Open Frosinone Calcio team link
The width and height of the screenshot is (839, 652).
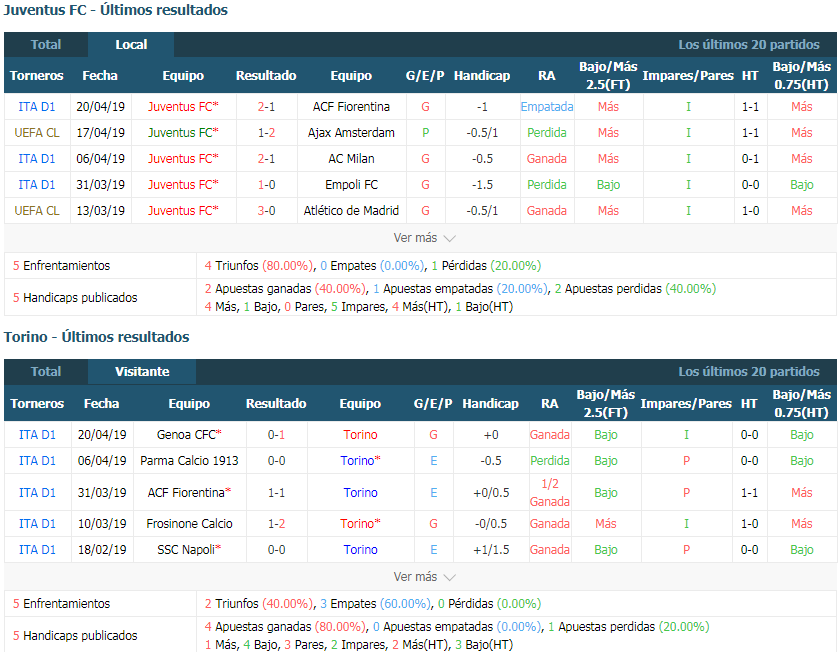[189, 524]
